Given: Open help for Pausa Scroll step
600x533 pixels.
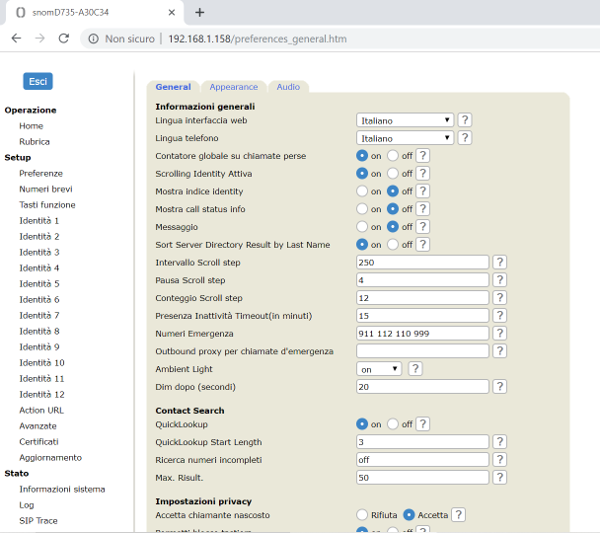Looking at the screenshot, I should [500, 280].
